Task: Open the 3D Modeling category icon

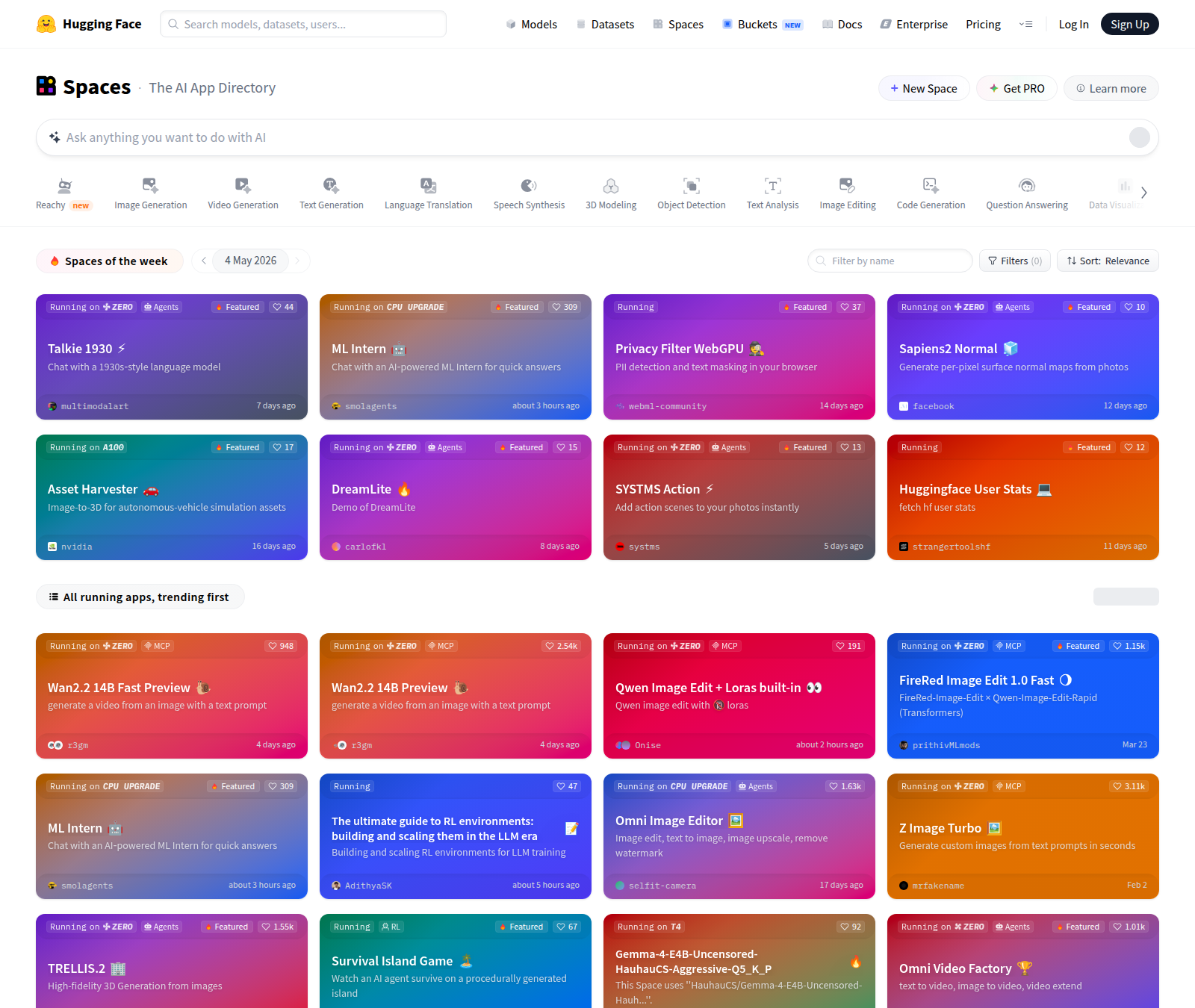Action: pos(611,186)
